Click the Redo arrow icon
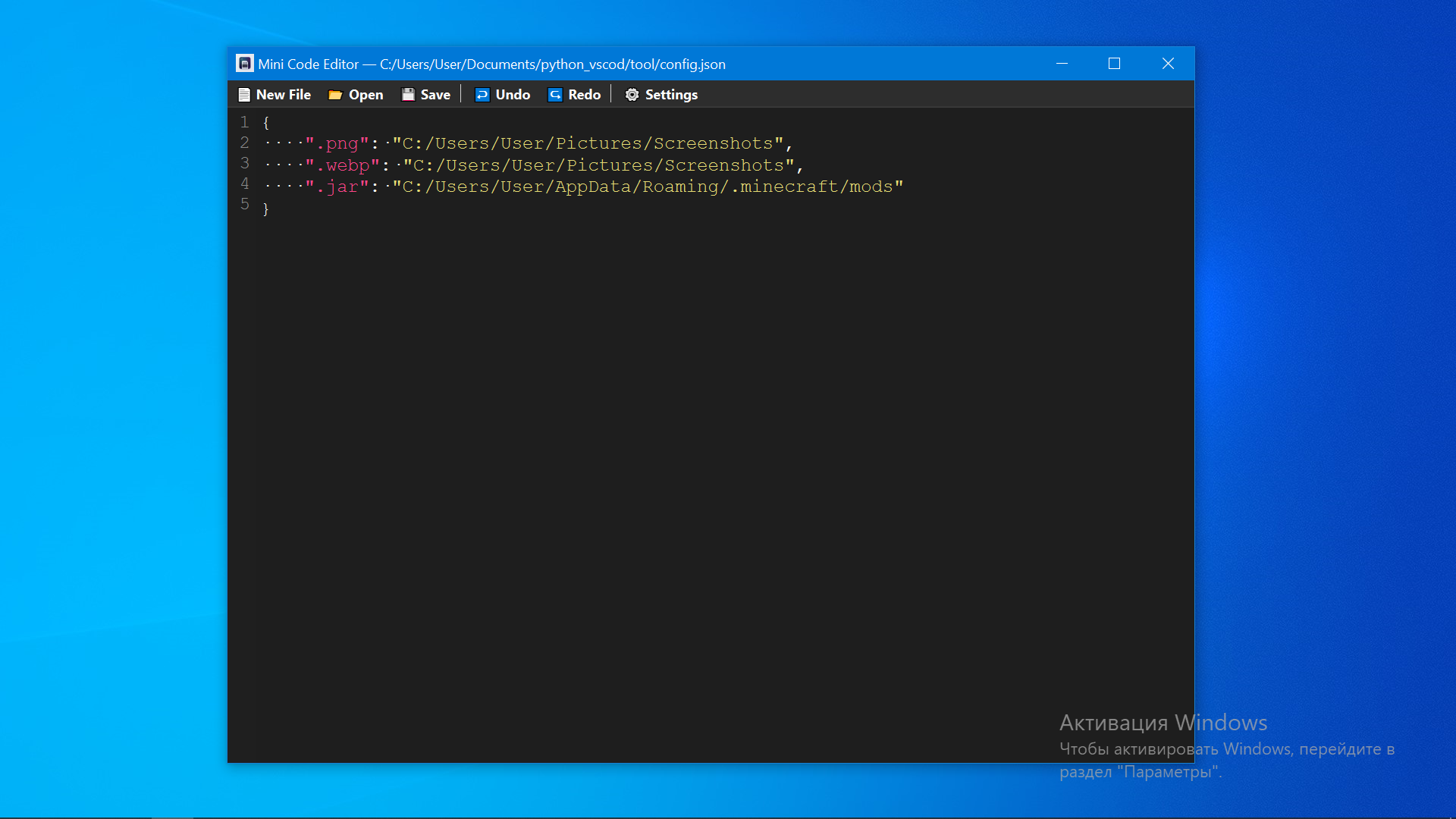This screenshot has height=819, width=1456. 555,95
